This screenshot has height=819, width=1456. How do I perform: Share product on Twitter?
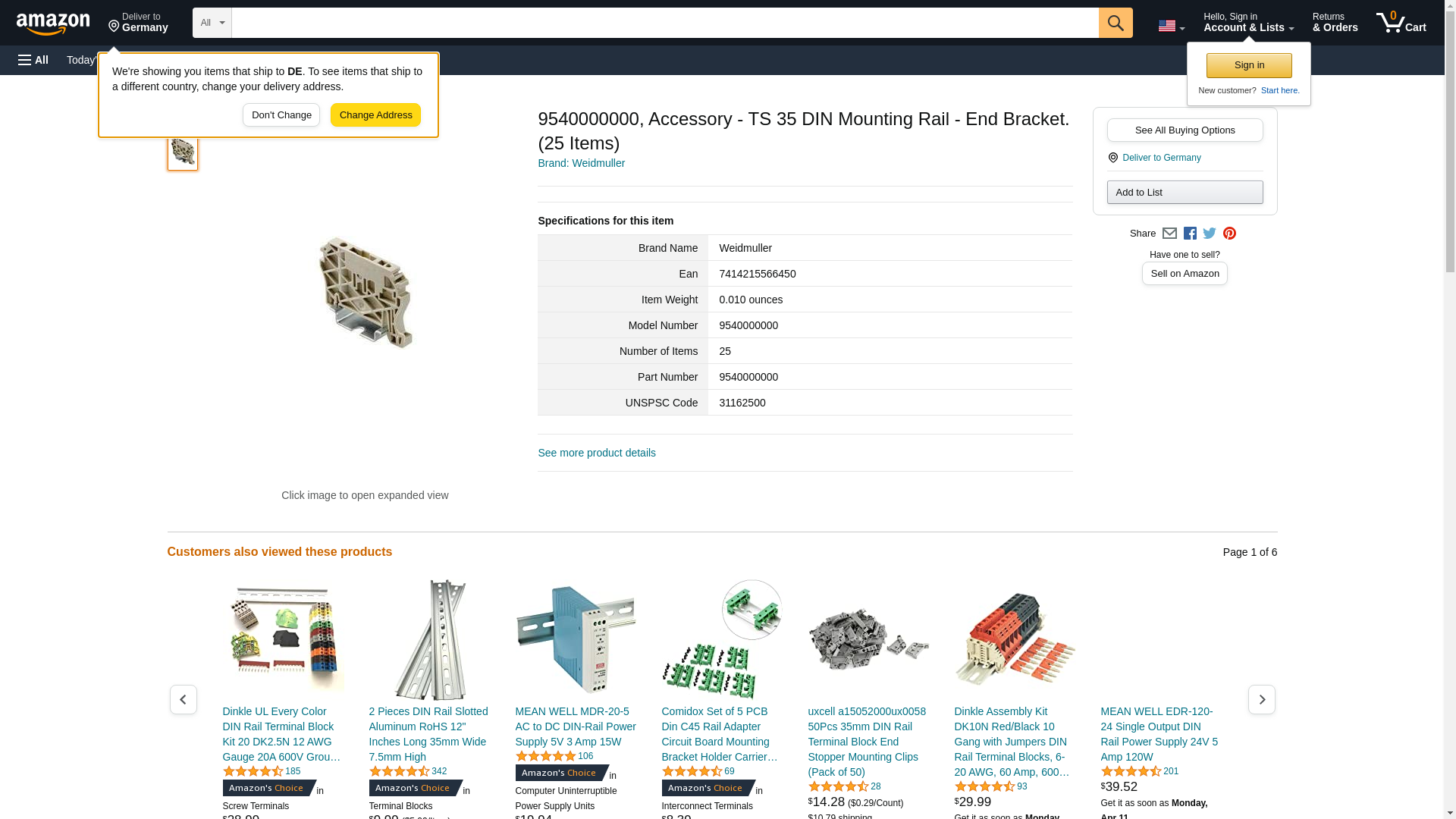pos(1210,234)
